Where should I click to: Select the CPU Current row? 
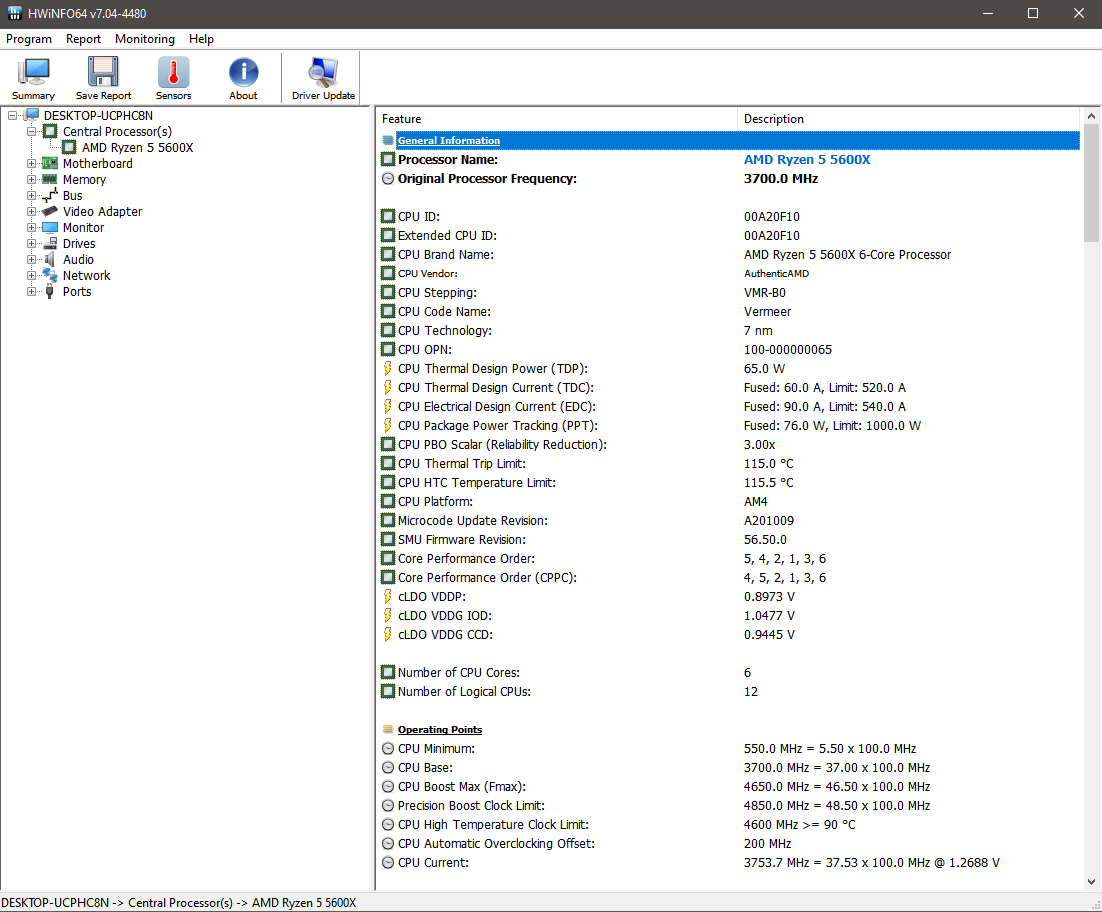click(730, 862)
